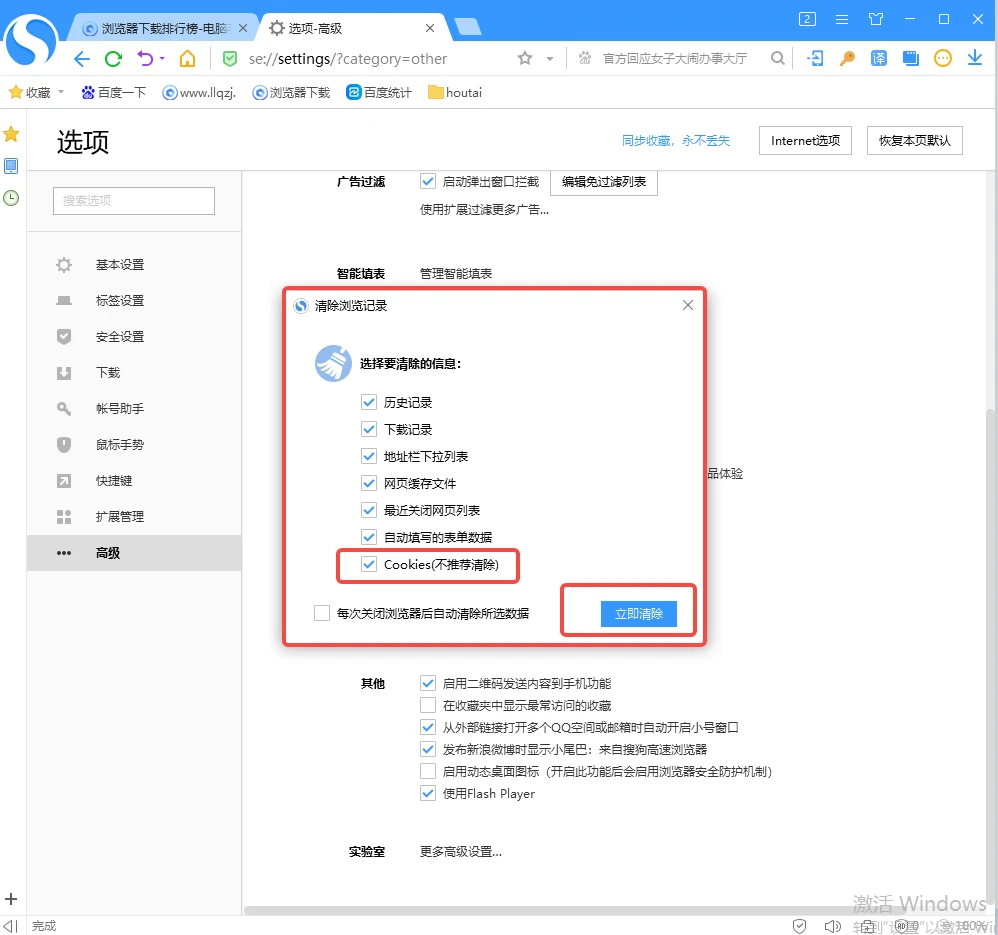The image size is (998, 935).
Task: Open 同步收藏, 永不丢失 link
Action: [675, 141]
